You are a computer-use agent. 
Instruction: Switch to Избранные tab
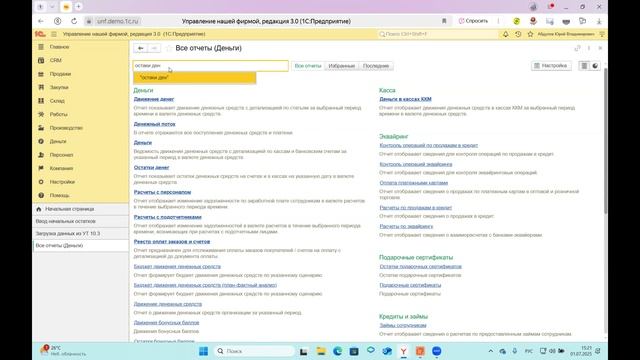pos(342,66)
